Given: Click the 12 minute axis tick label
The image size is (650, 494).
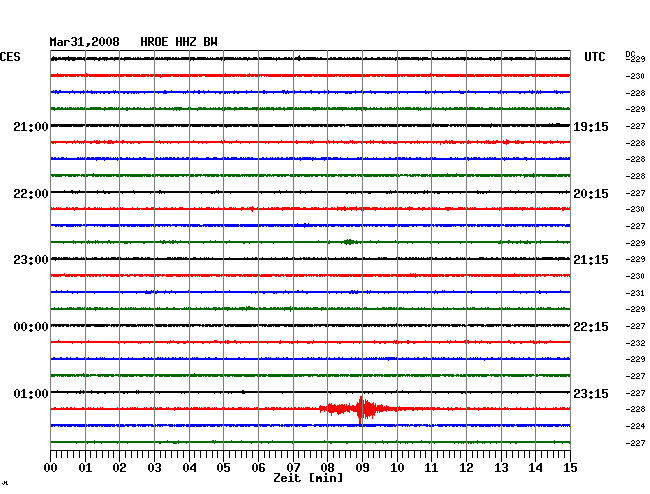Looking at the screenshot, I should click(x=466, y=467).
